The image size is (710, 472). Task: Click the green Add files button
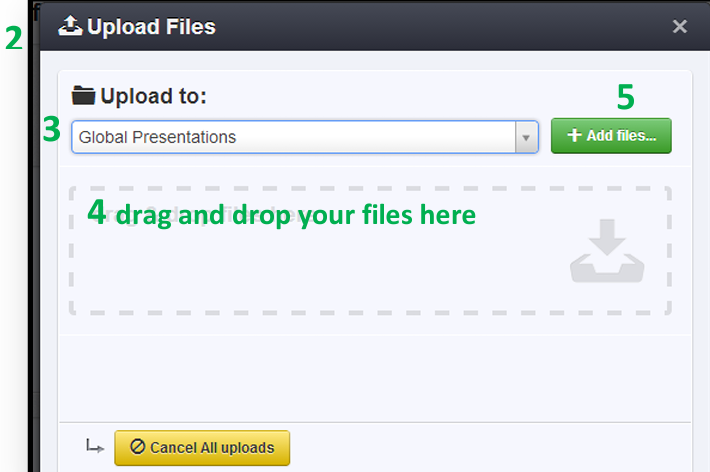pos(611,136)
